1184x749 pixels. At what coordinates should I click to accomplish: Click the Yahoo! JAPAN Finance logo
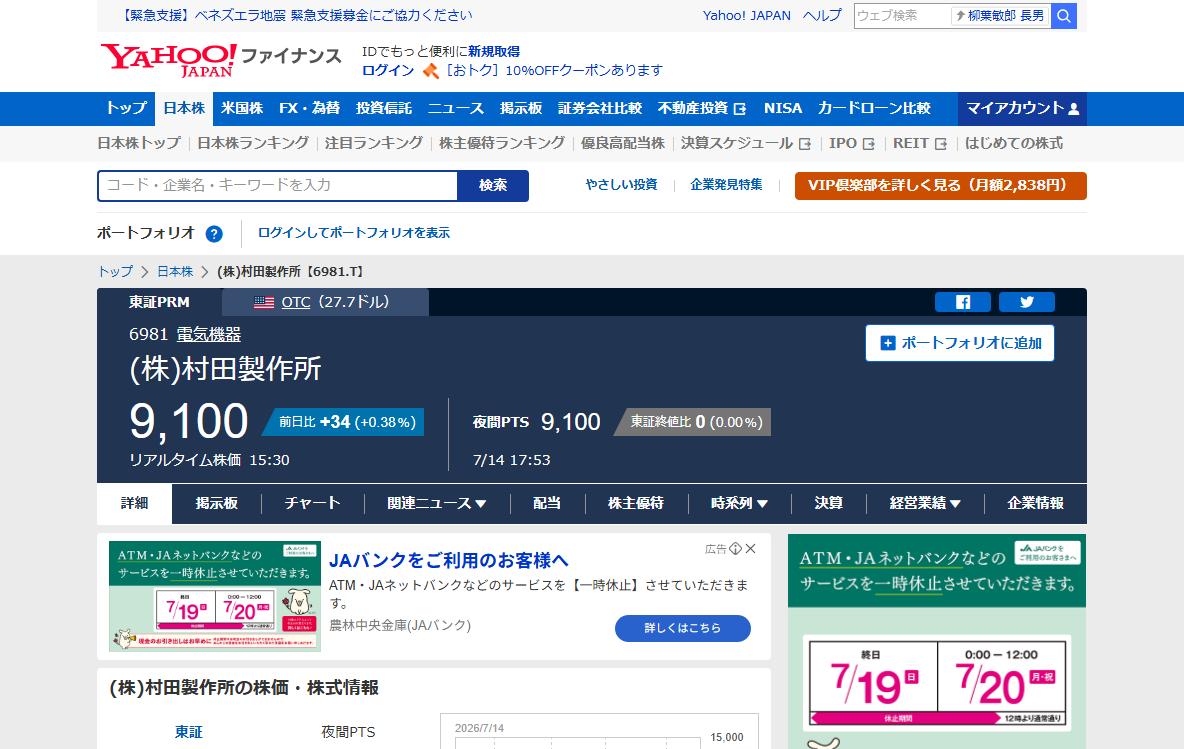click(x=221, y=60)
